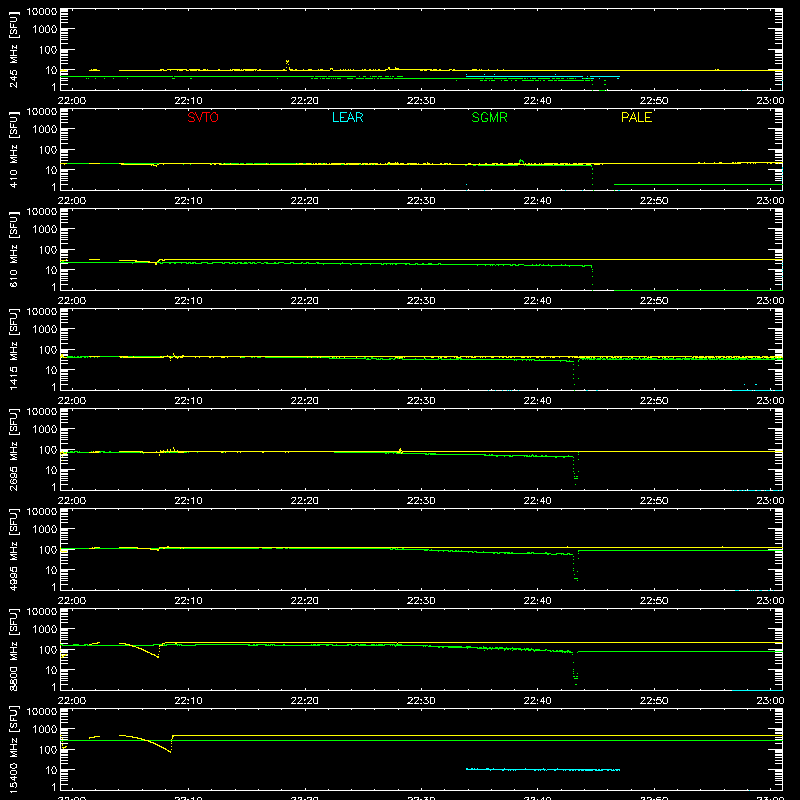Click 22:50 label under the 2695 MHz panel

click(654, 501)
